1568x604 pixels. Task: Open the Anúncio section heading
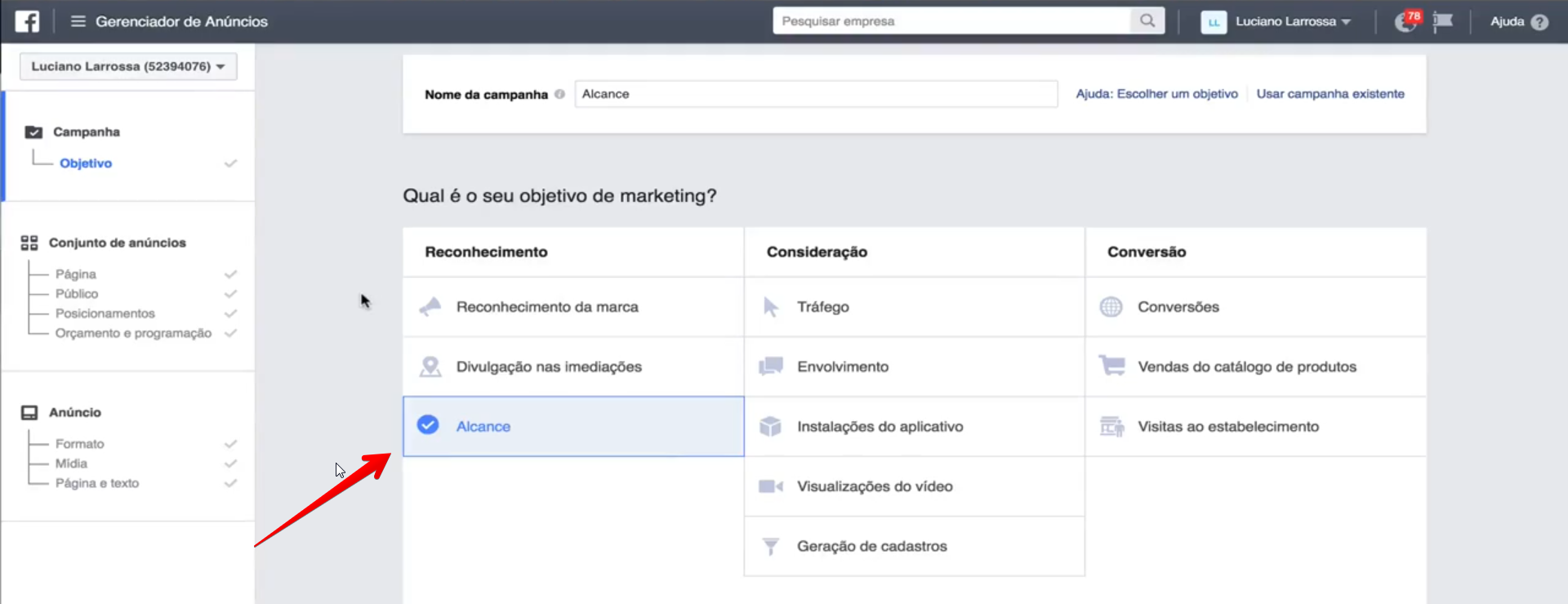[x=75, y=413]
